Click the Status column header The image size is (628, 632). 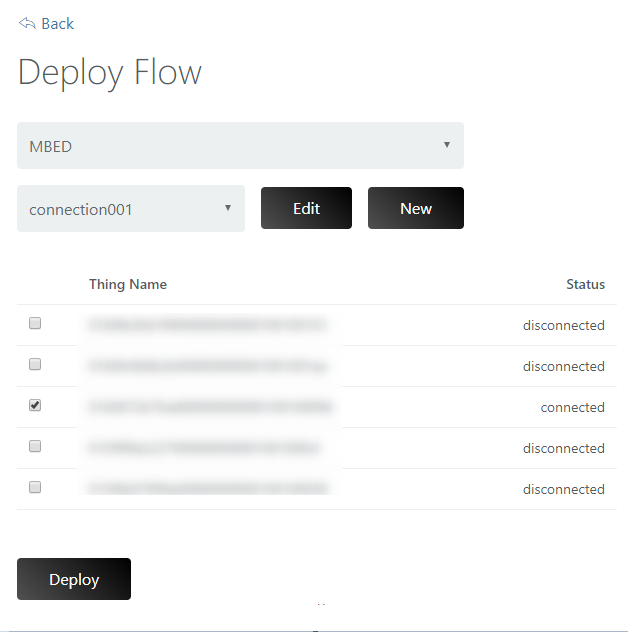pos(585,284)
